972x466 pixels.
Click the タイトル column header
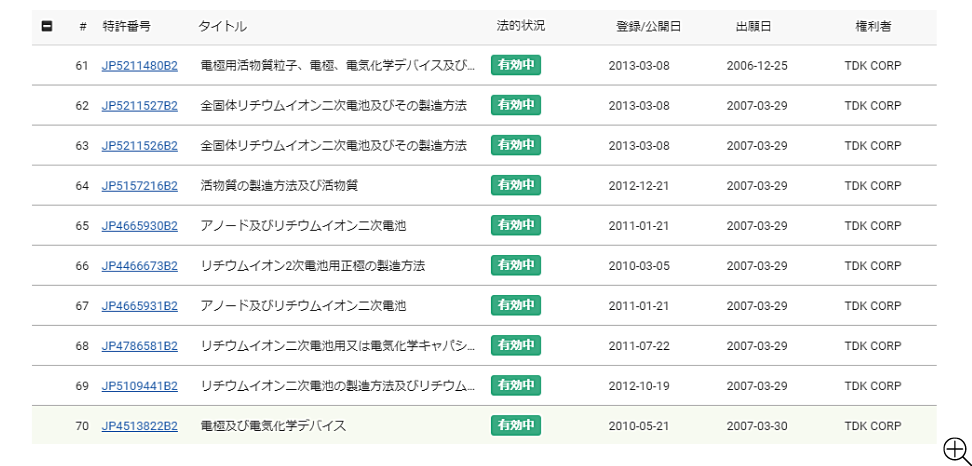click(222, 27)
